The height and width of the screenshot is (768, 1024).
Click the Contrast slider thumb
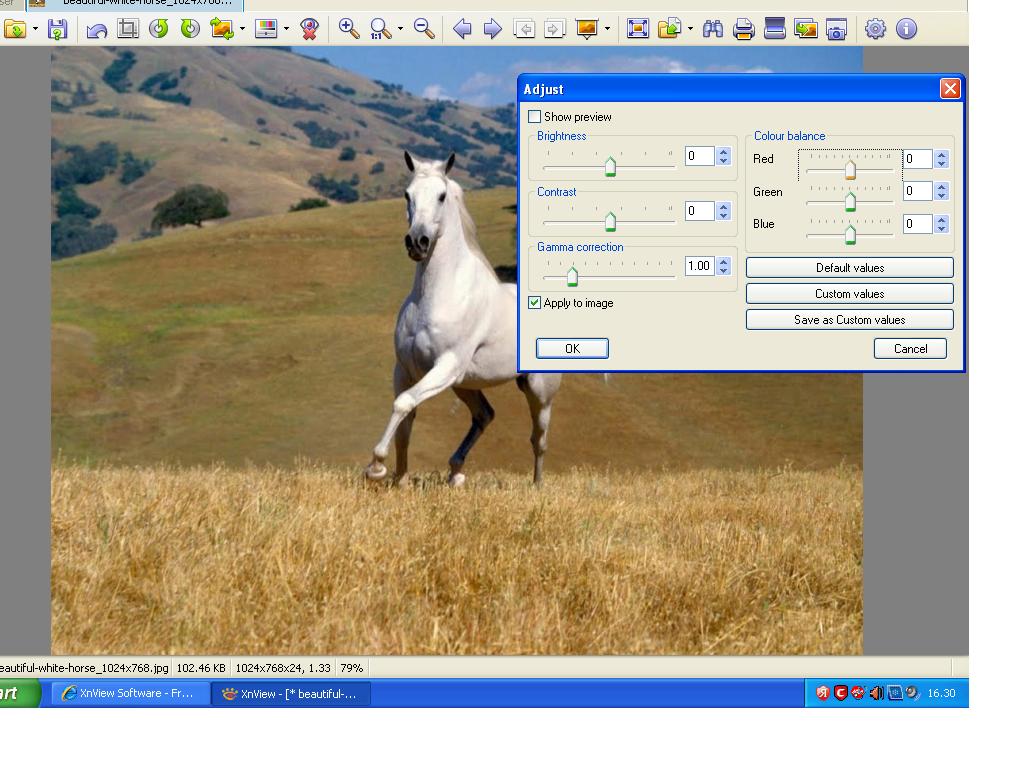coord(610,221)
